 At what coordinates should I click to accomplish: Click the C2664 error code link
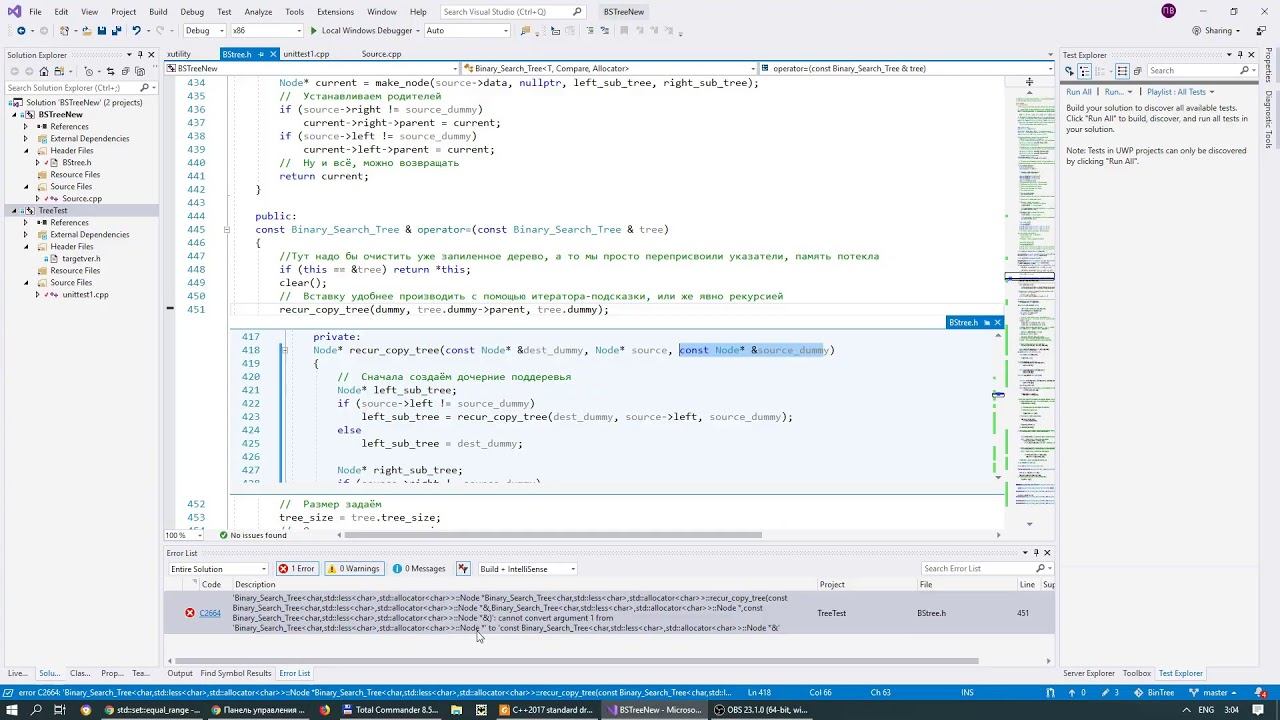tap(210, 613)
